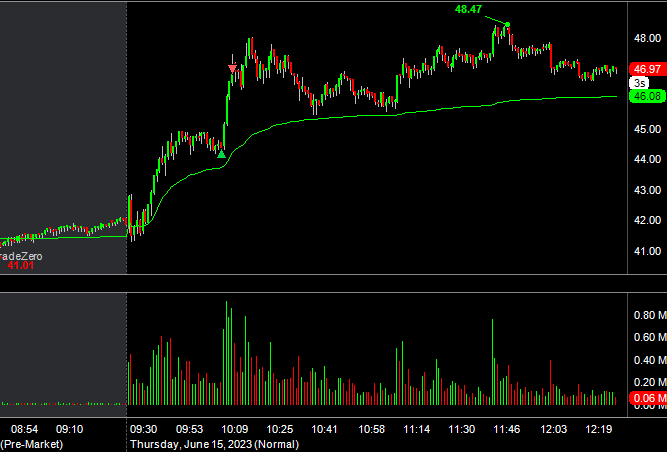Click the 10:41 time axis label
The height and width of the screenshot is (452, 667).
tap(325, 429)
